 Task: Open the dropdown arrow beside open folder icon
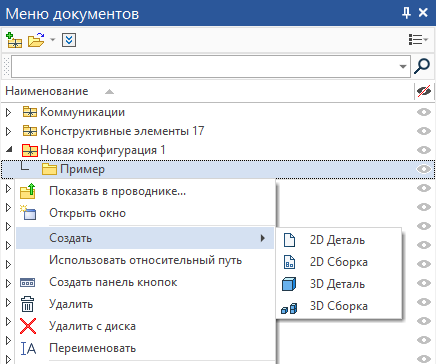tap(52, 40)
